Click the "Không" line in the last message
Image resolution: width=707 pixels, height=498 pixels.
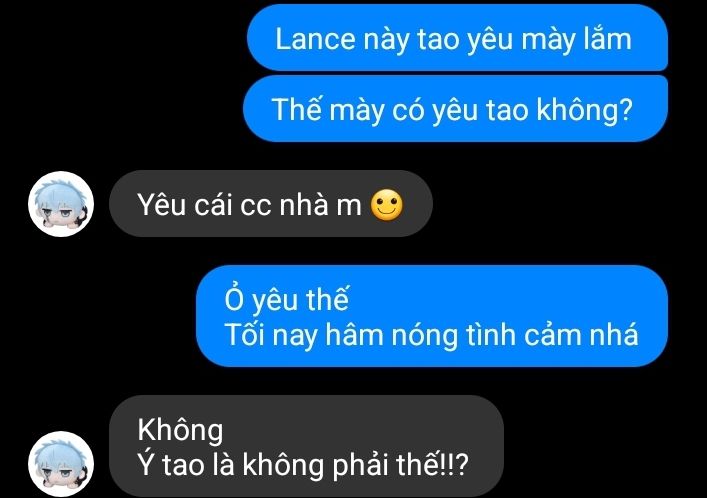click(180, 429)
